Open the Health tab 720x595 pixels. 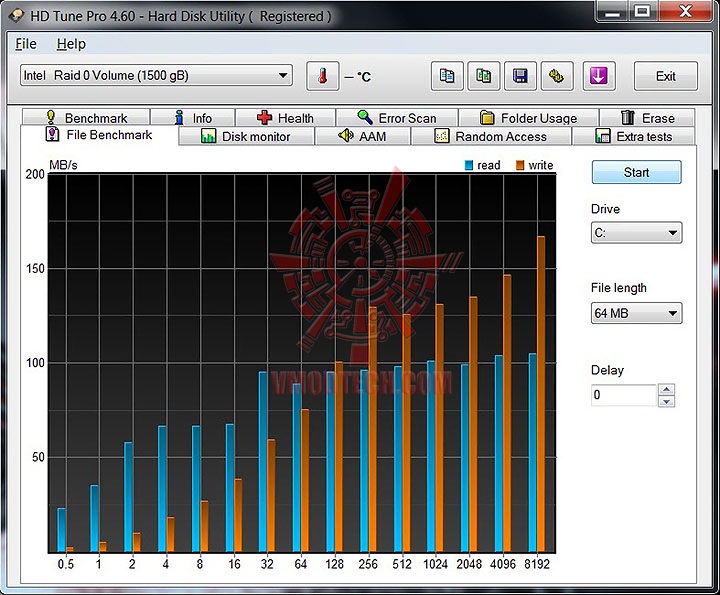(285, 118)
